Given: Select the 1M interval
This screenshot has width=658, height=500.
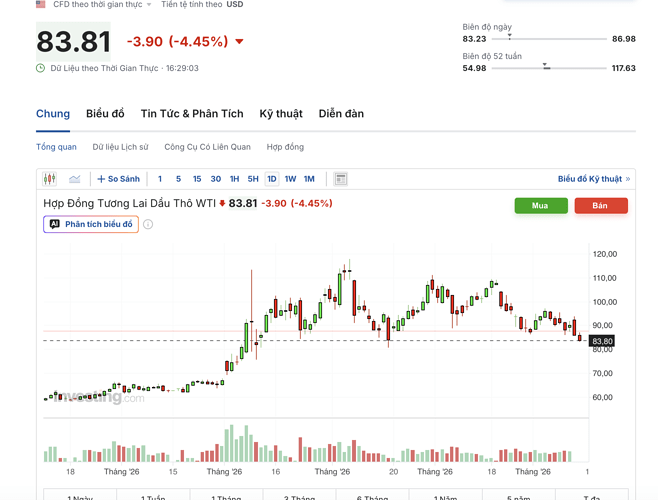Looking at the screenshot, I should pos(309,179).
